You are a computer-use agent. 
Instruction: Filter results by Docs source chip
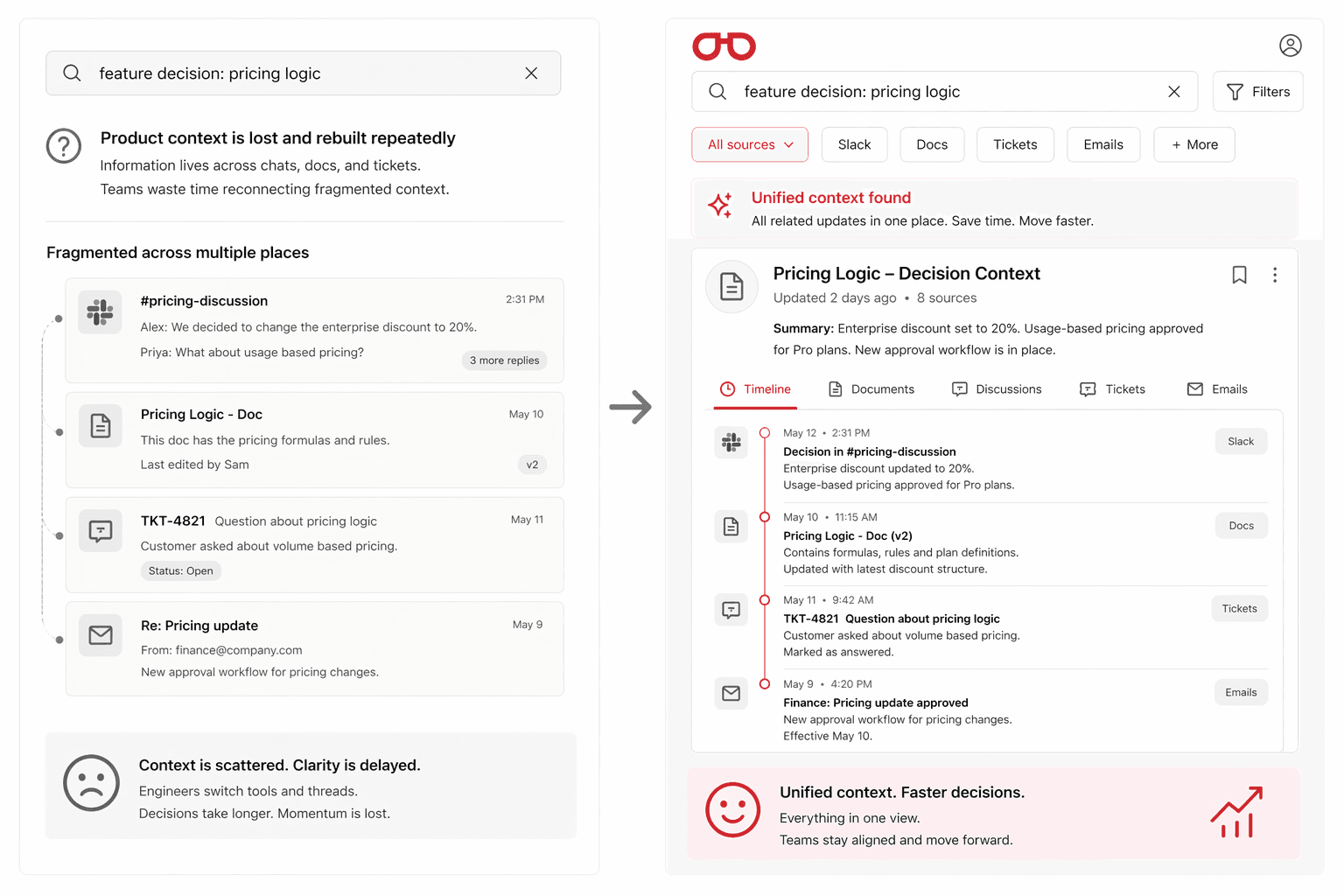932,144
